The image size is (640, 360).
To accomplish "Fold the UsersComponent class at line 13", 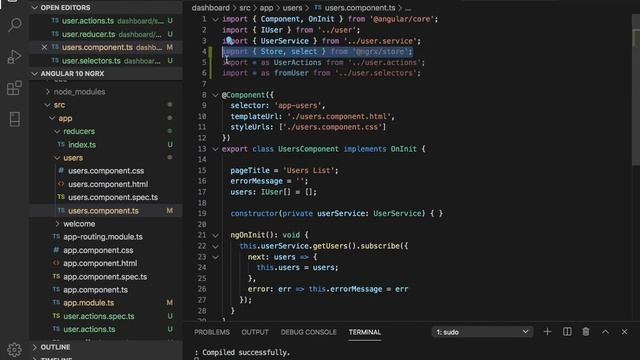I will click(x=215, y=149).
